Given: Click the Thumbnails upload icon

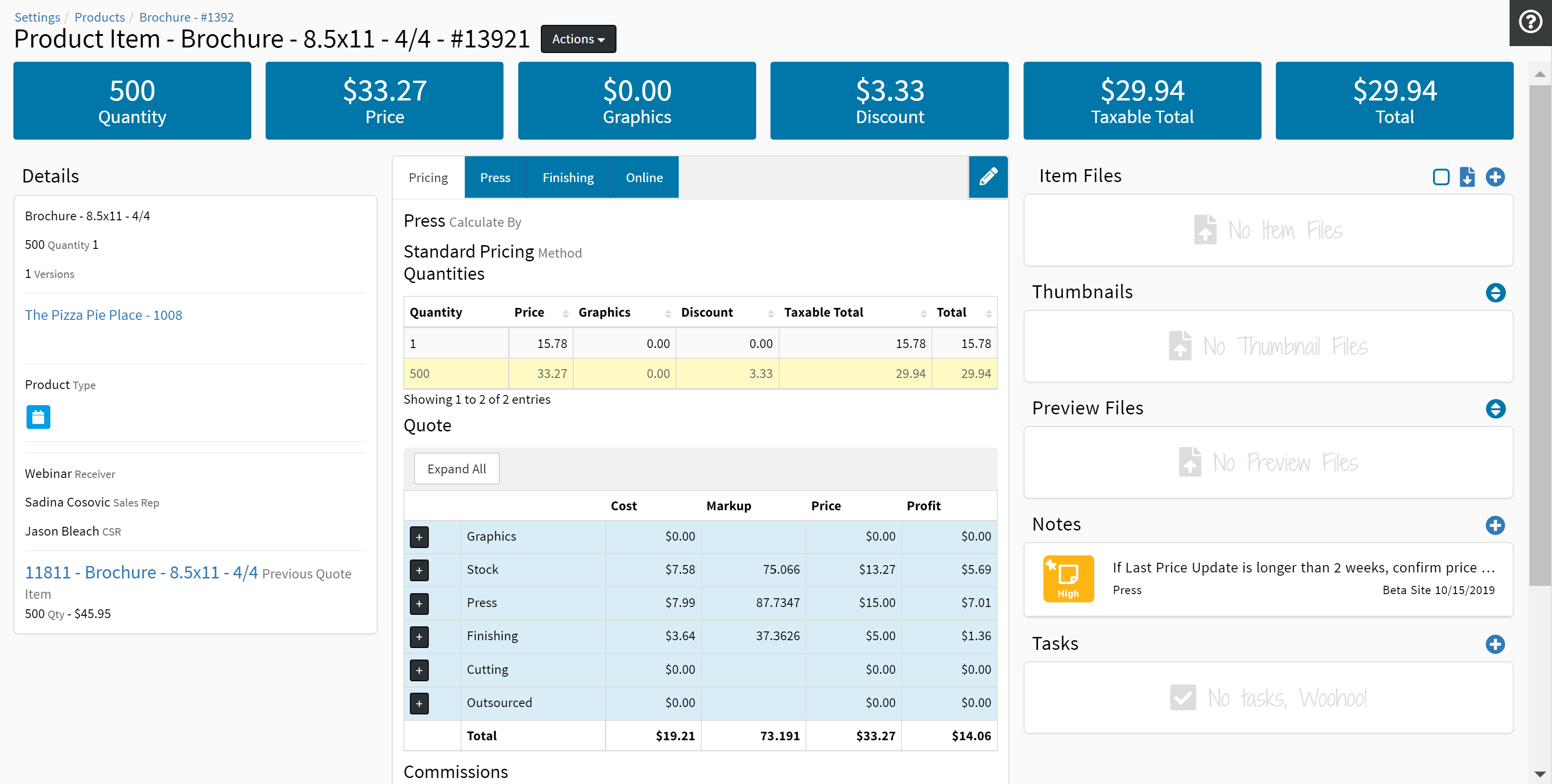Looking at the screenshot, I should coord(1495,293).
